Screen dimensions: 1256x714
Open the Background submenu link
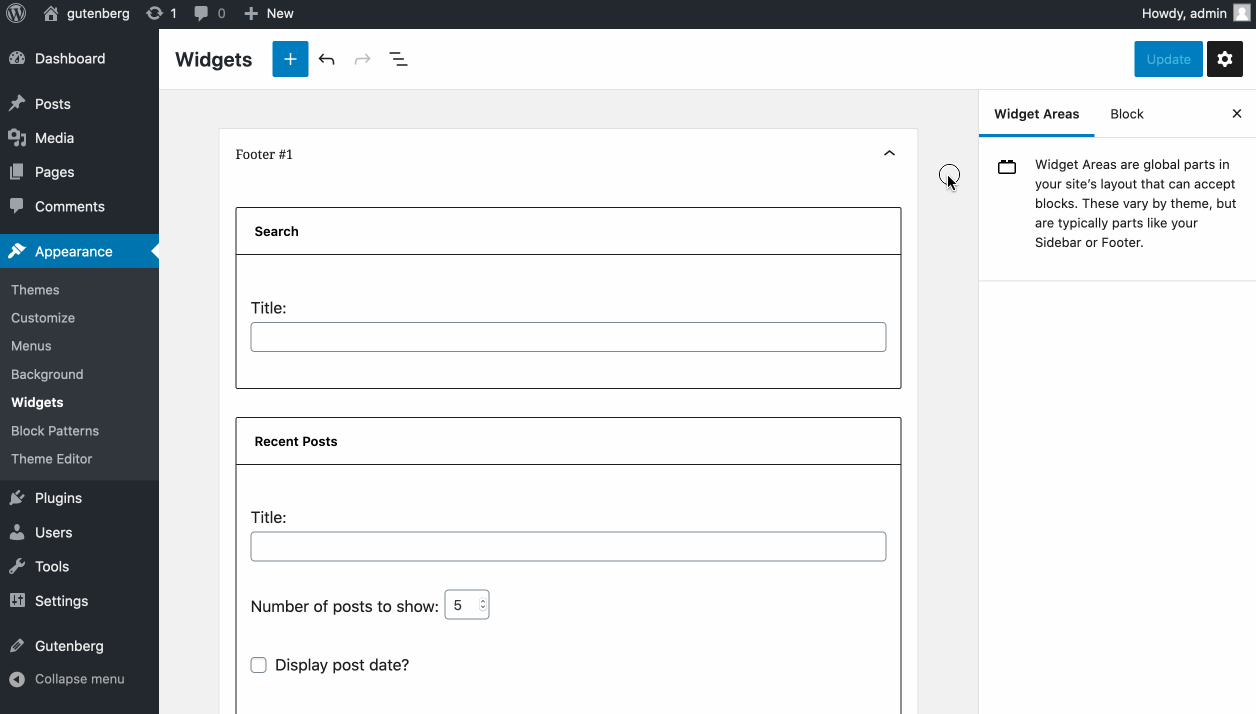(47, 374)
